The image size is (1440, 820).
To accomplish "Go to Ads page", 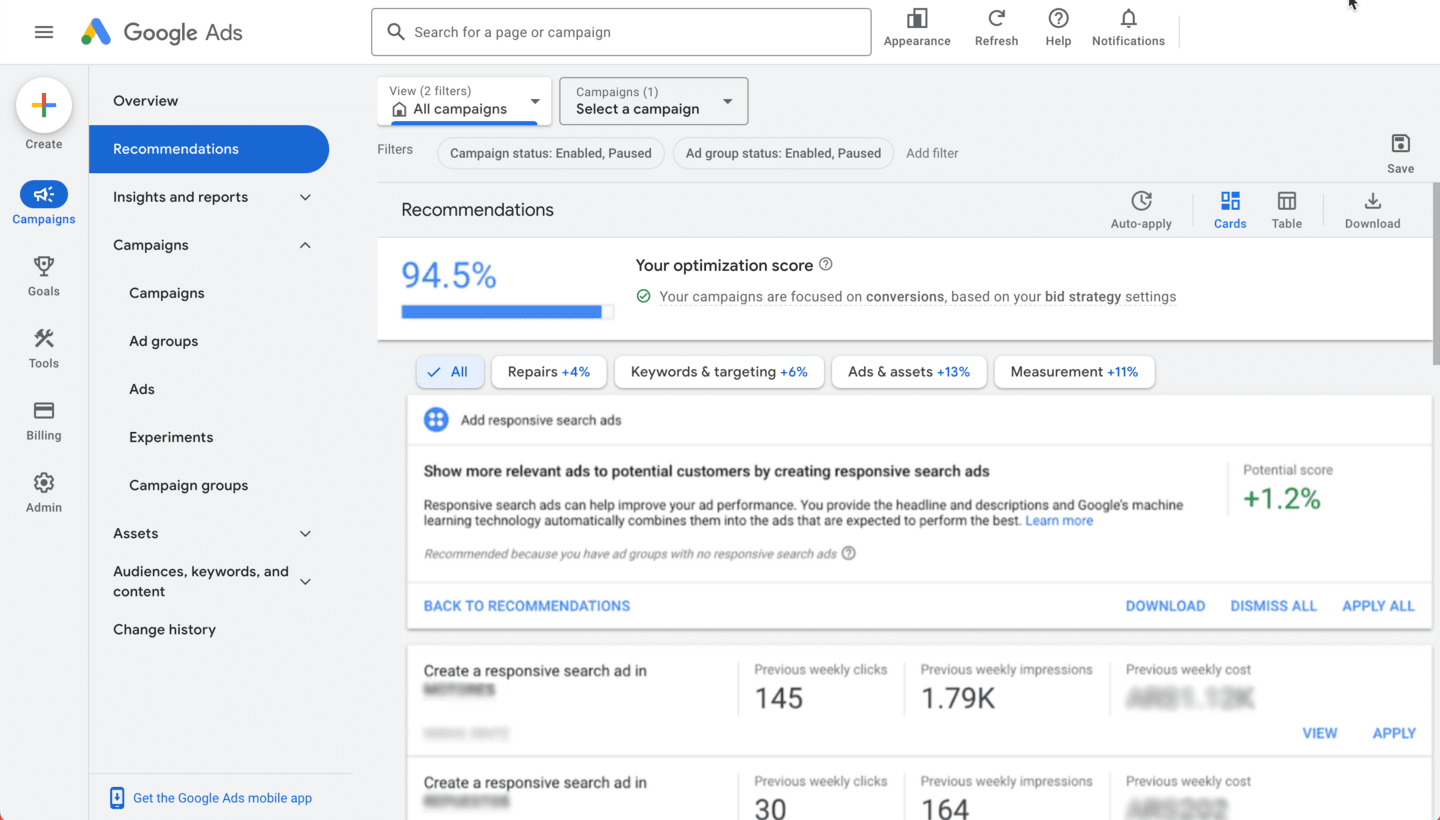I will click(x=142, y=389).
